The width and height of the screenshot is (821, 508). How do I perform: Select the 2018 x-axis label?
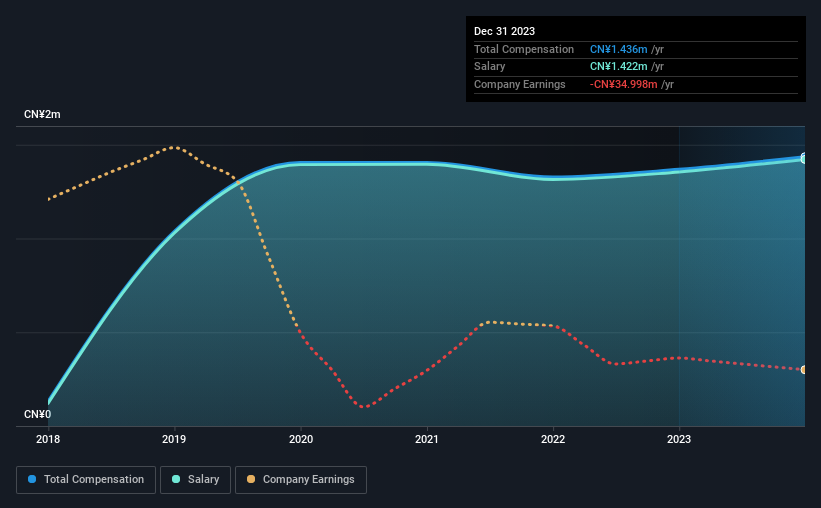(x=48, y=439)
